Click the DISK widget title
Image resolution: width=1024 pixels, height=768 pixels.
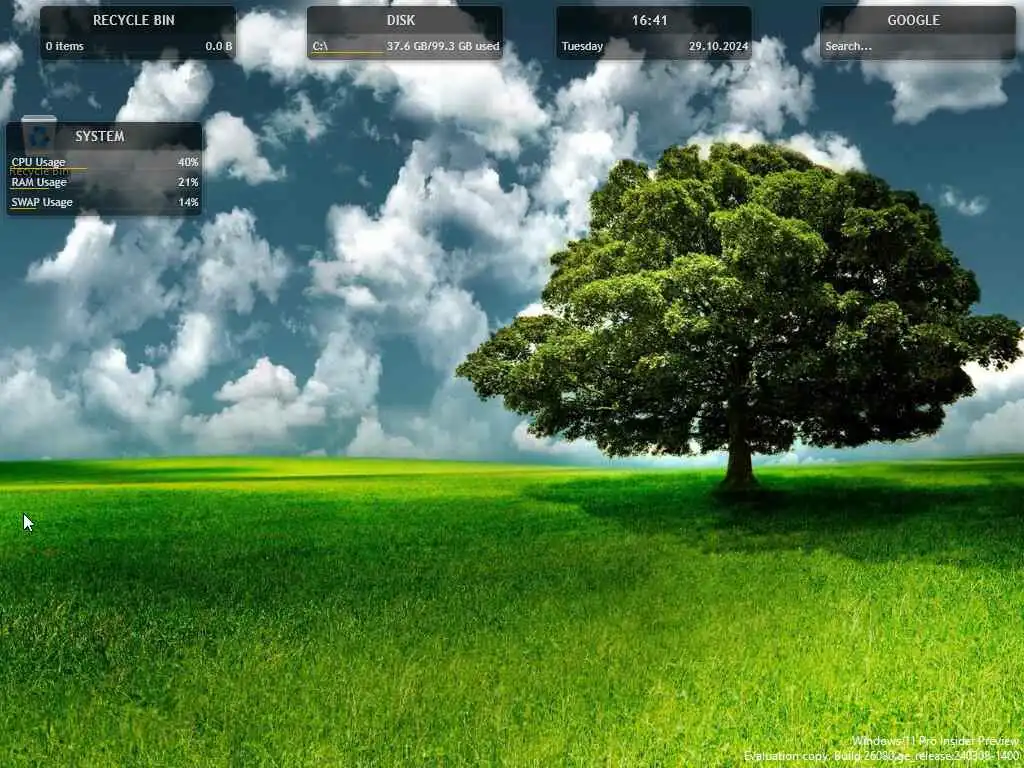(x=400, y=20)
